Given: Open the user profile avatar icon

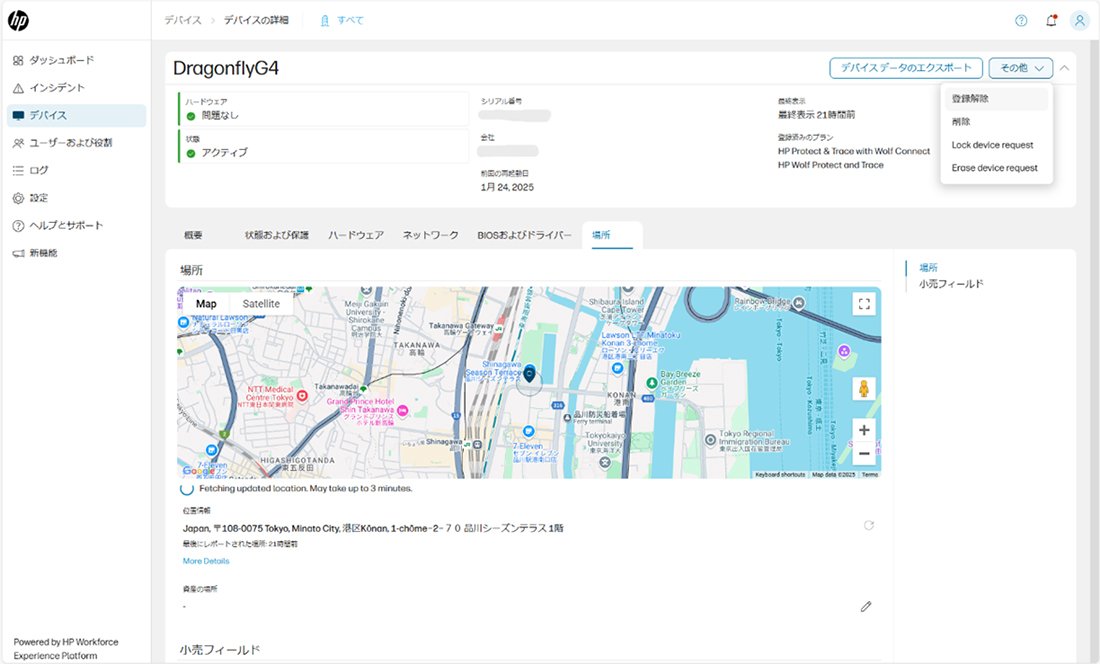Looking at the screenshot, I should [x=1080, y=20].
